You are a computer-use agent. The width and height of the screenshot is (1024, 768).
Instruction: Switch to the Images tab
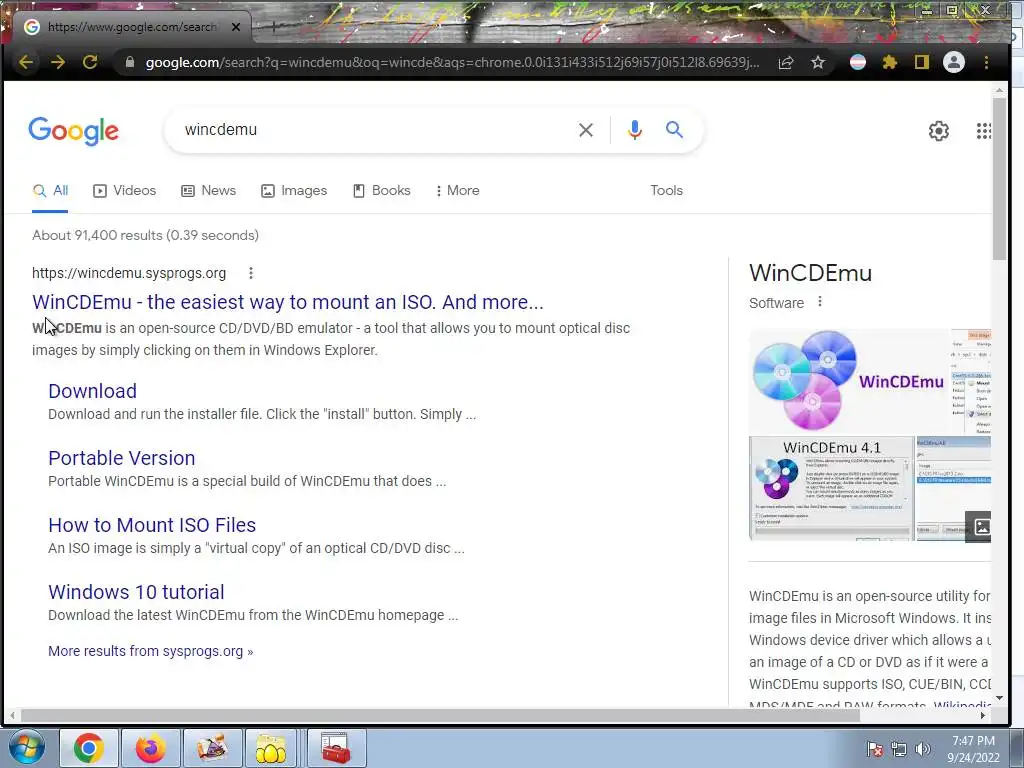tap(294, 191)
